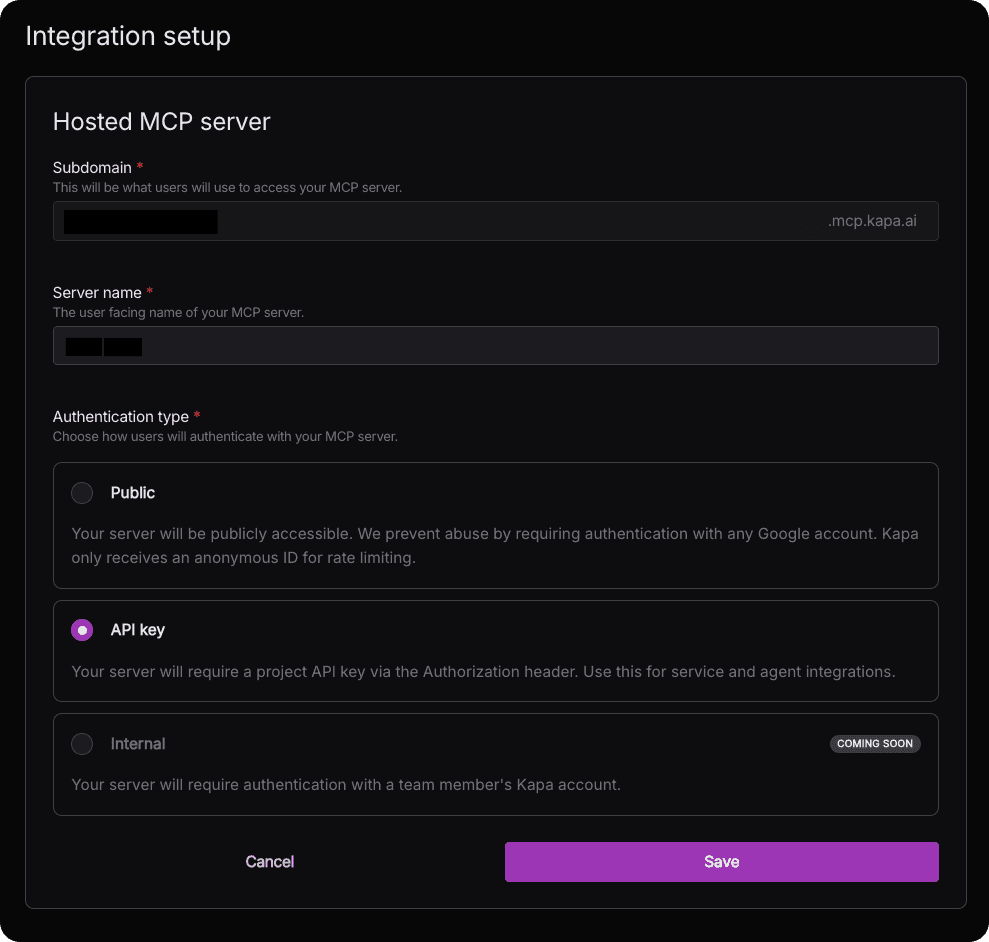The width and height of the screenshot is (989, 942).
Task: Click the Public option card
Action: pos(495,524)
